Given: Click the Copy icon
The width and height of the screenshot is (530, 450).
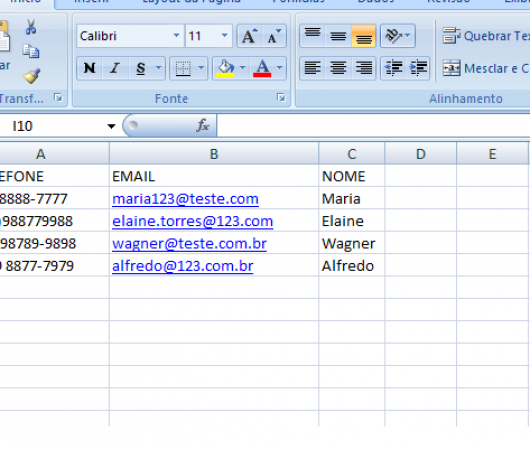Looking at the screenshot, I should tap(31, 51).
